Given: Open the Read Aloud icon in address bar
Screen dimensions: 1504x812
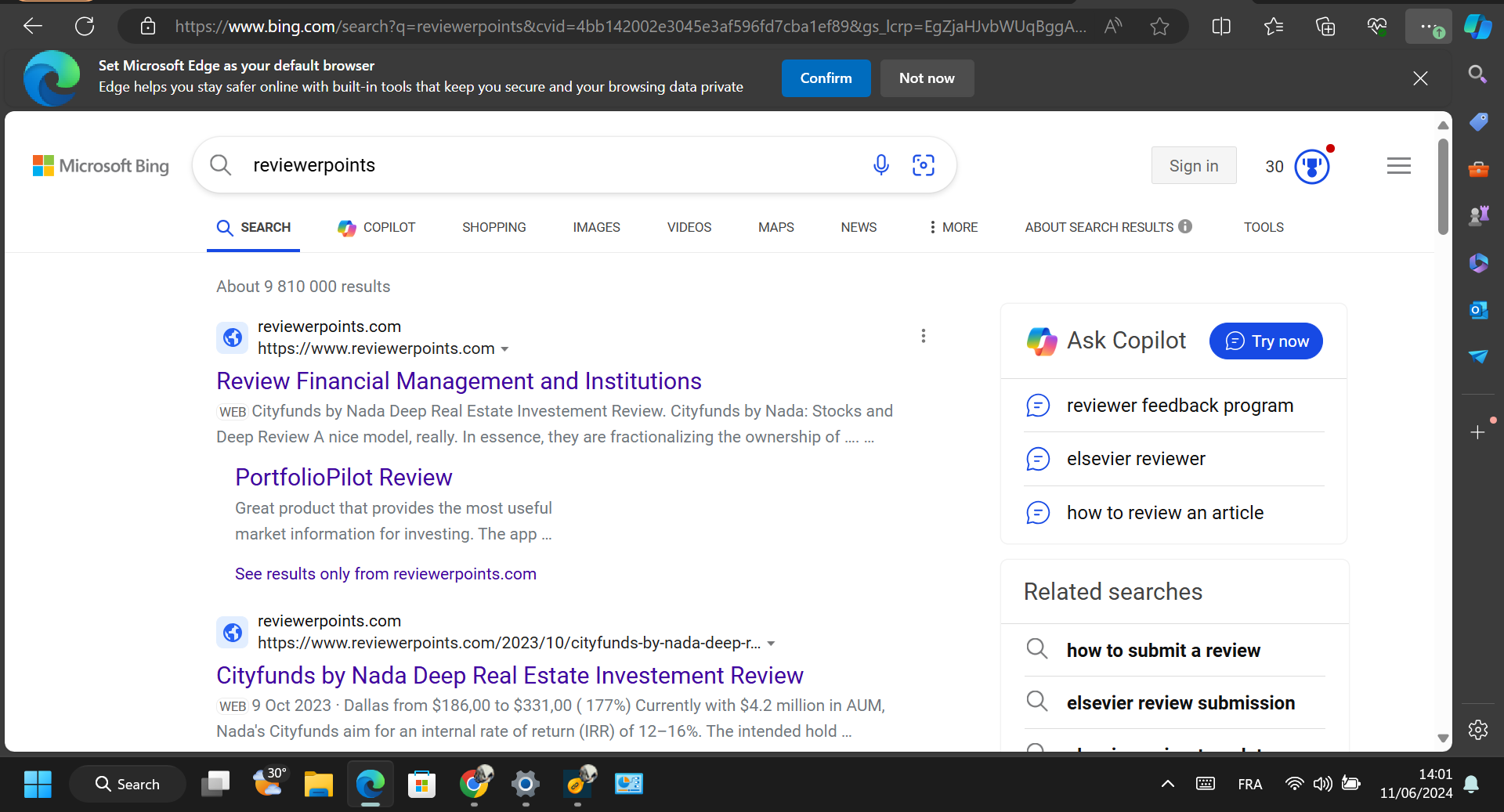Looking at the screenshot, I should [x=1112, y=27].
